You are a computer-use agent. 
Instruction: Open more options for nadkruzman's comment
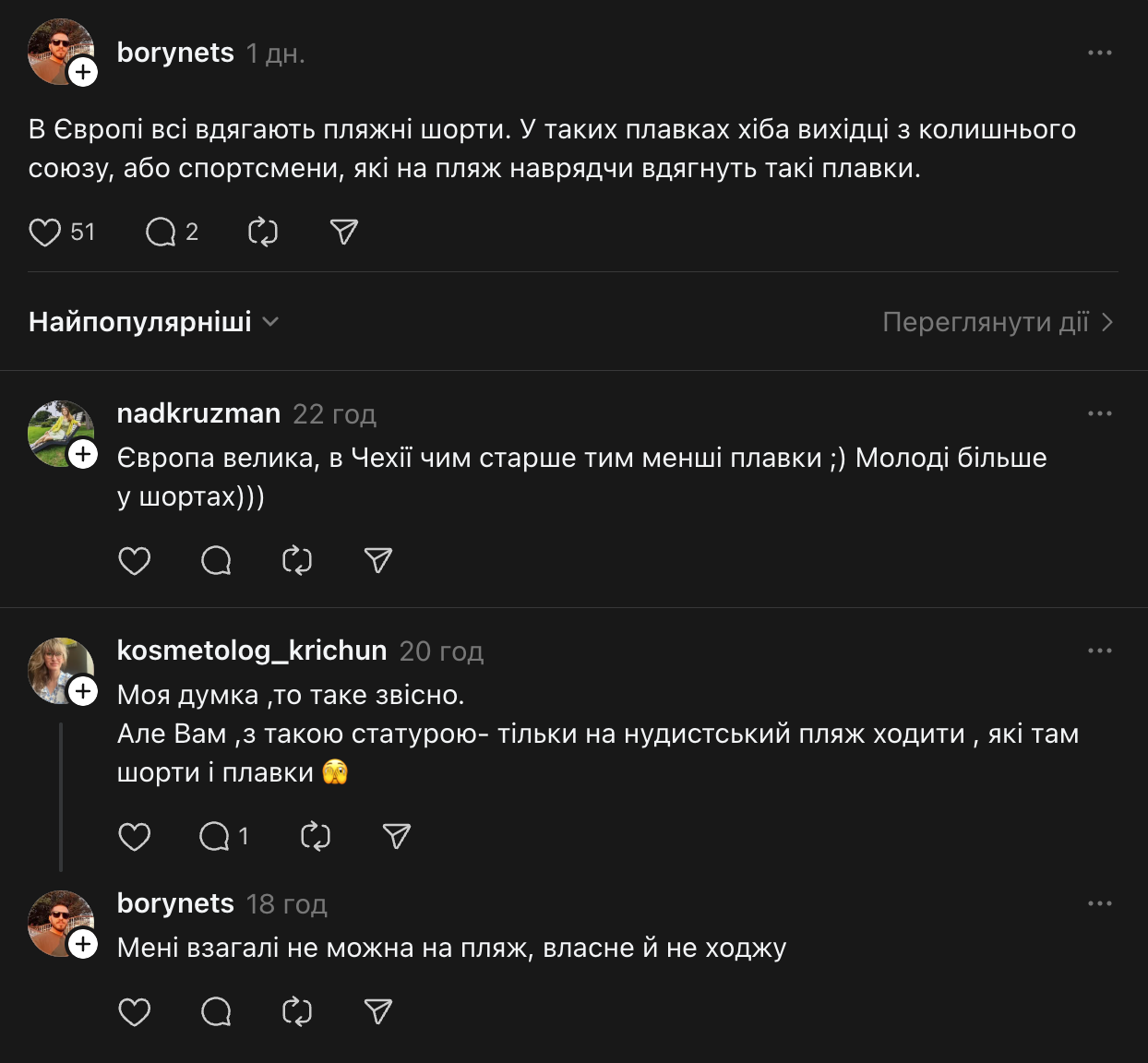coord(1099,413)
